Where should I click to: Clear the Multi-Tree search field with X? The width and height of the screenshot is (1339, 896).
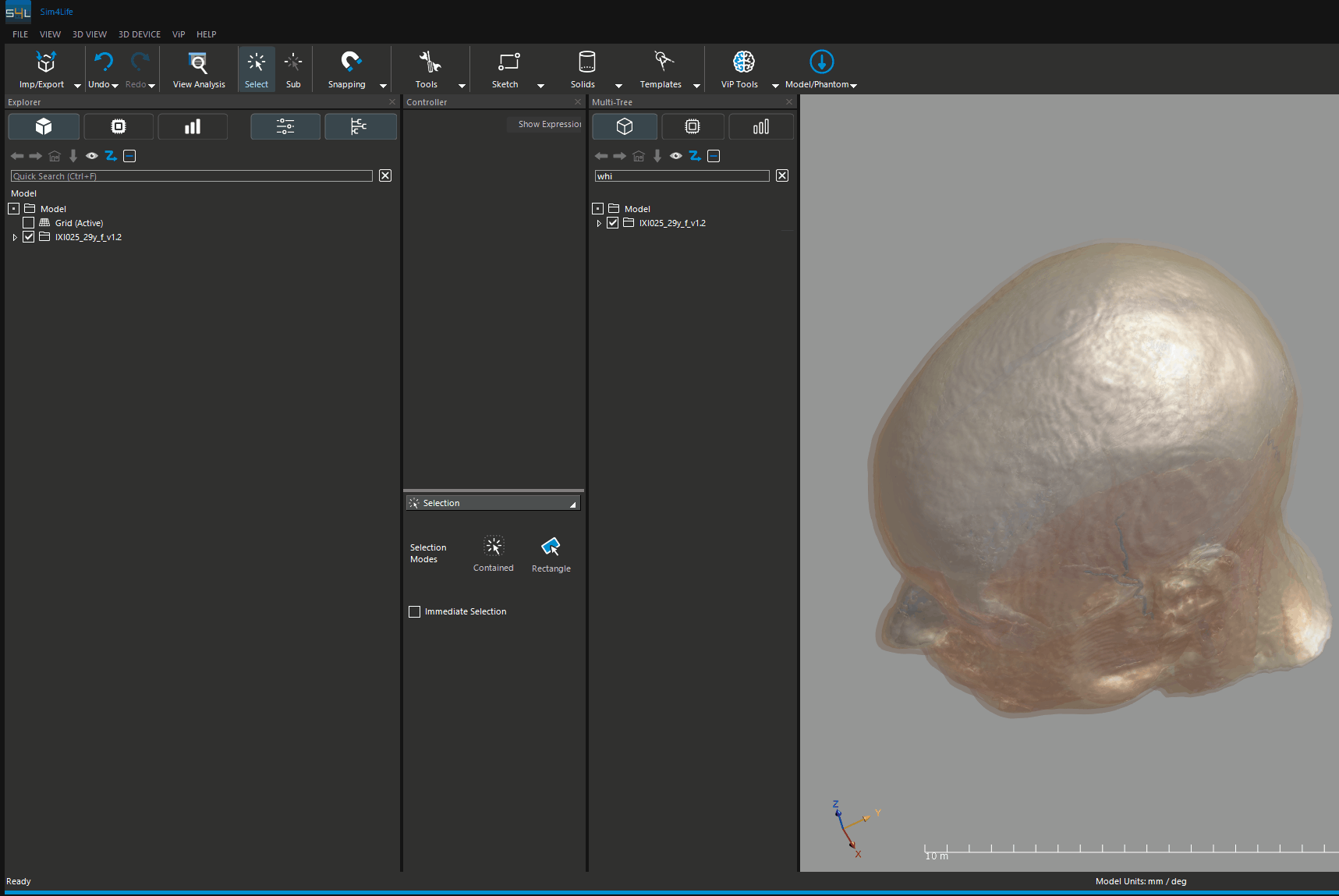[x=781, y=175]
